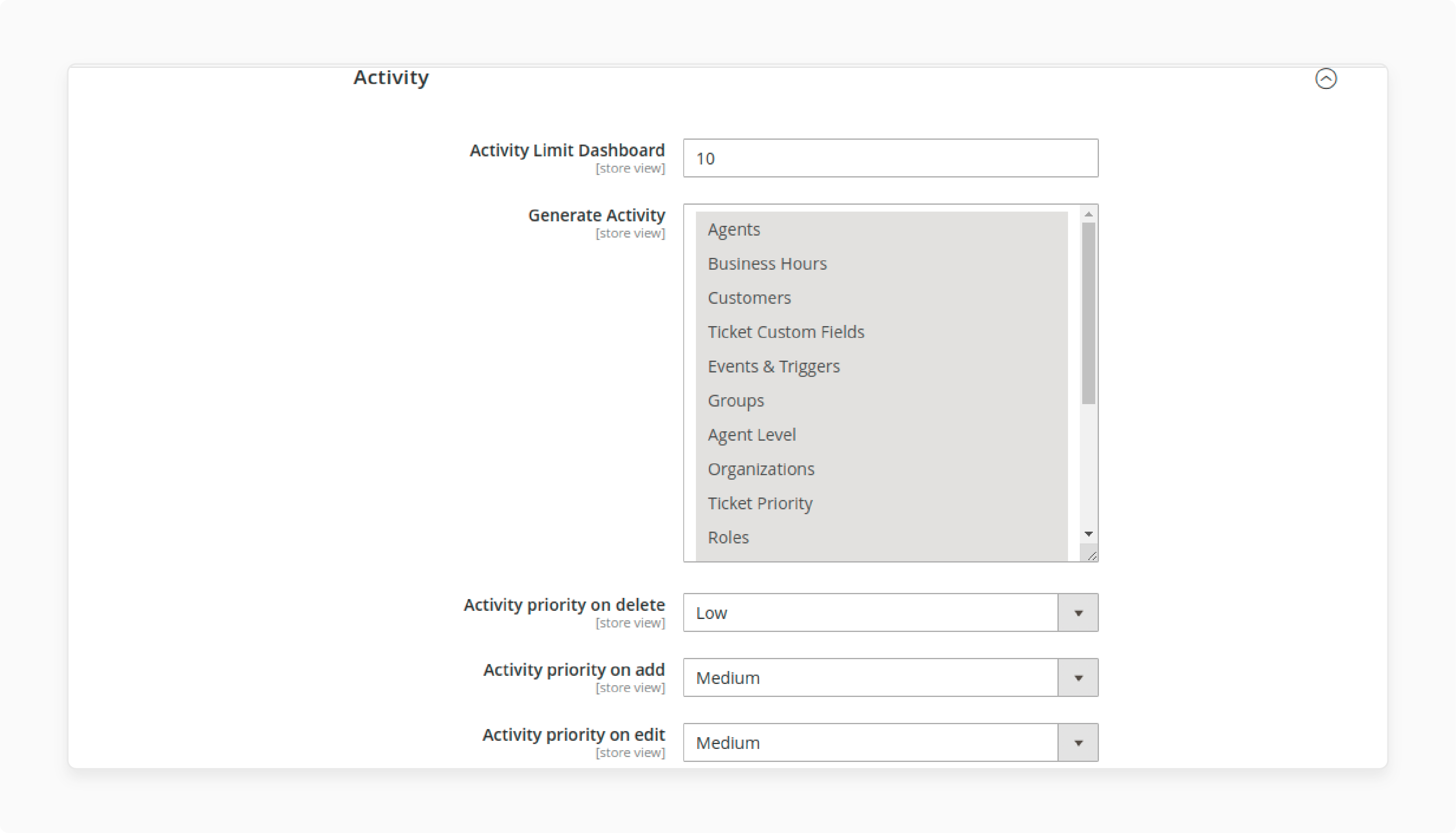Click the listbox resize handle corner

1091,555
